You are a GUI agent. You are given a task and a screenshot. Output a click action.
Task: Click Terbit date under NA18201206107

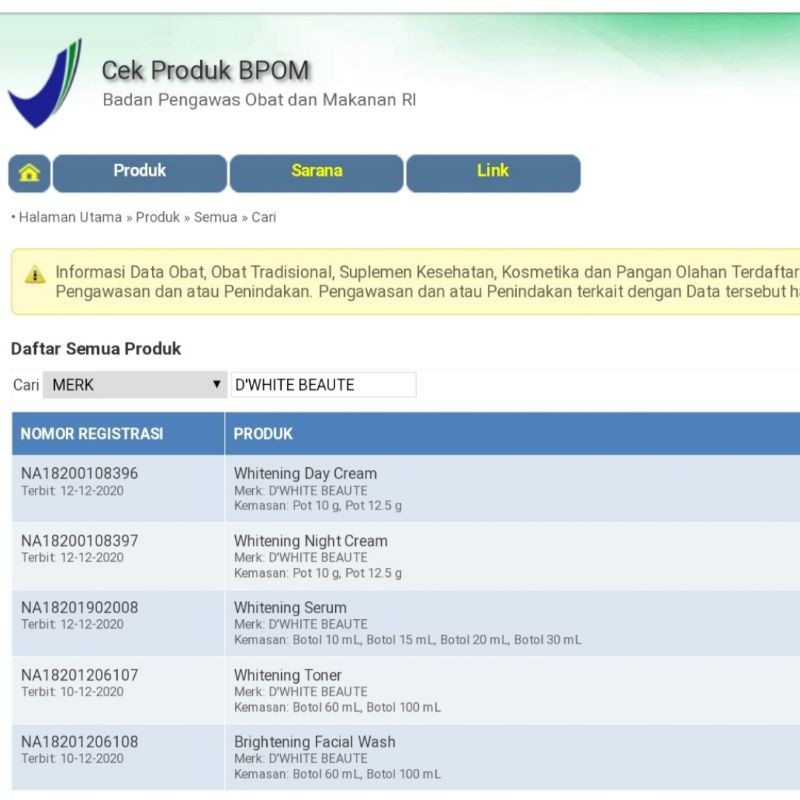pos(72,692)
